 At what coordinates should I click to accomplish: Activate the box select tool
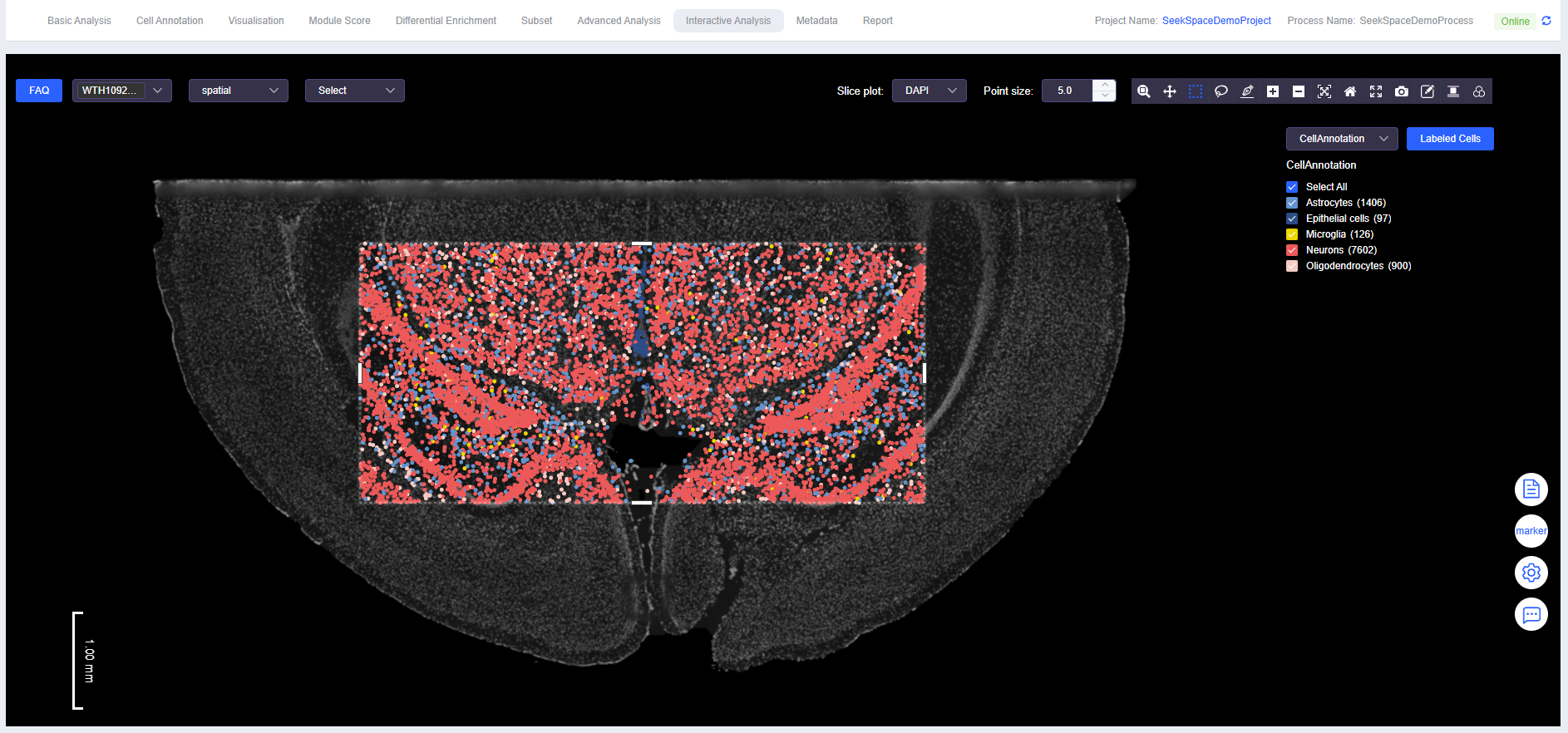[x=1195, y=91]
